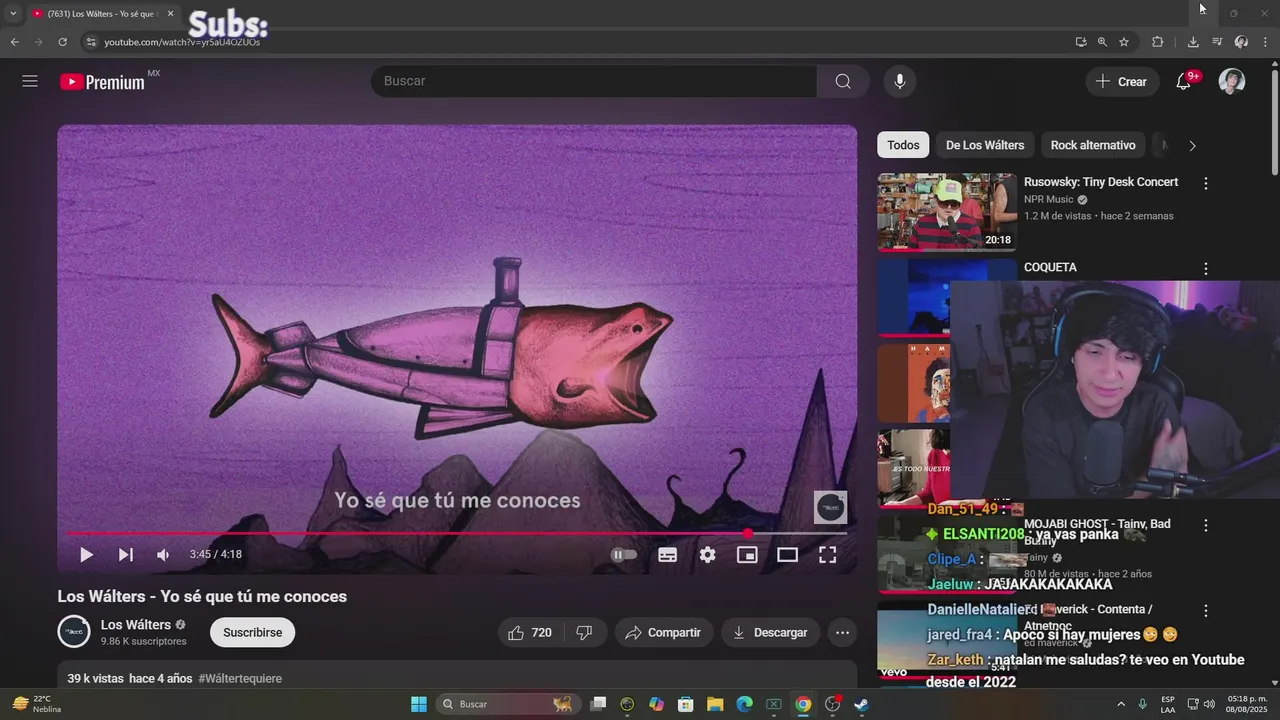Show hidden system tray icons
Viewport: 1280px width, 720px height.
(1122, 704)
